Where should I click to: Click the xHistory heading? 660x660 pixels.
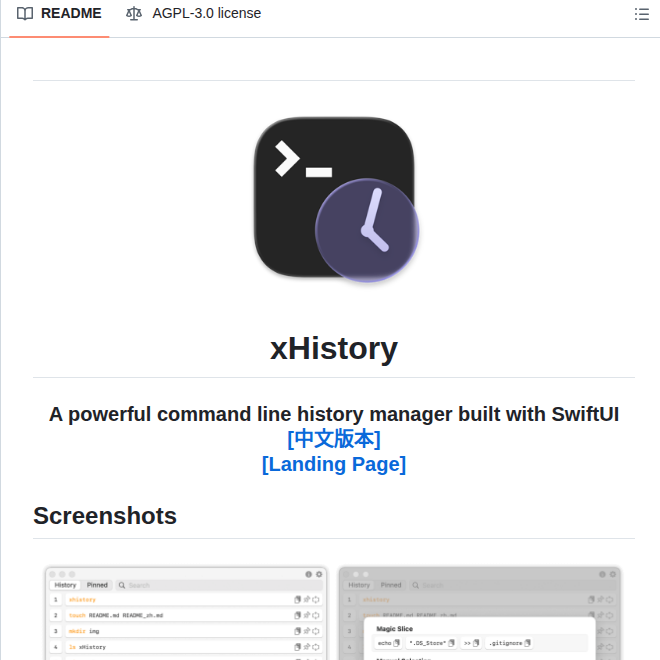click(334, 349)
